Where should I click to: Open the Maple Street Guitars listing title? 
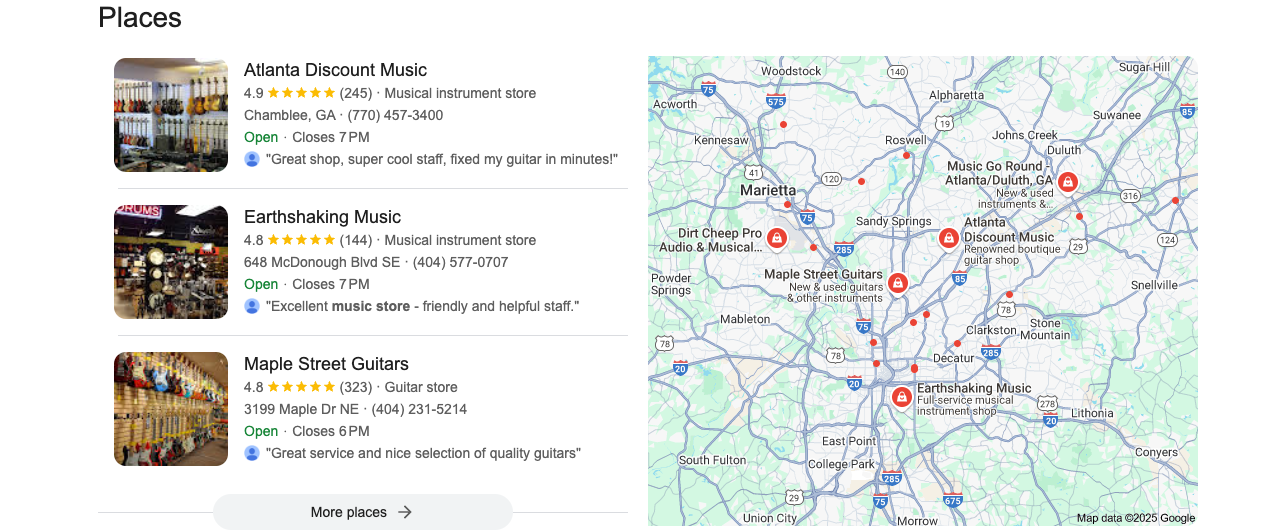[x=326, y=364]
